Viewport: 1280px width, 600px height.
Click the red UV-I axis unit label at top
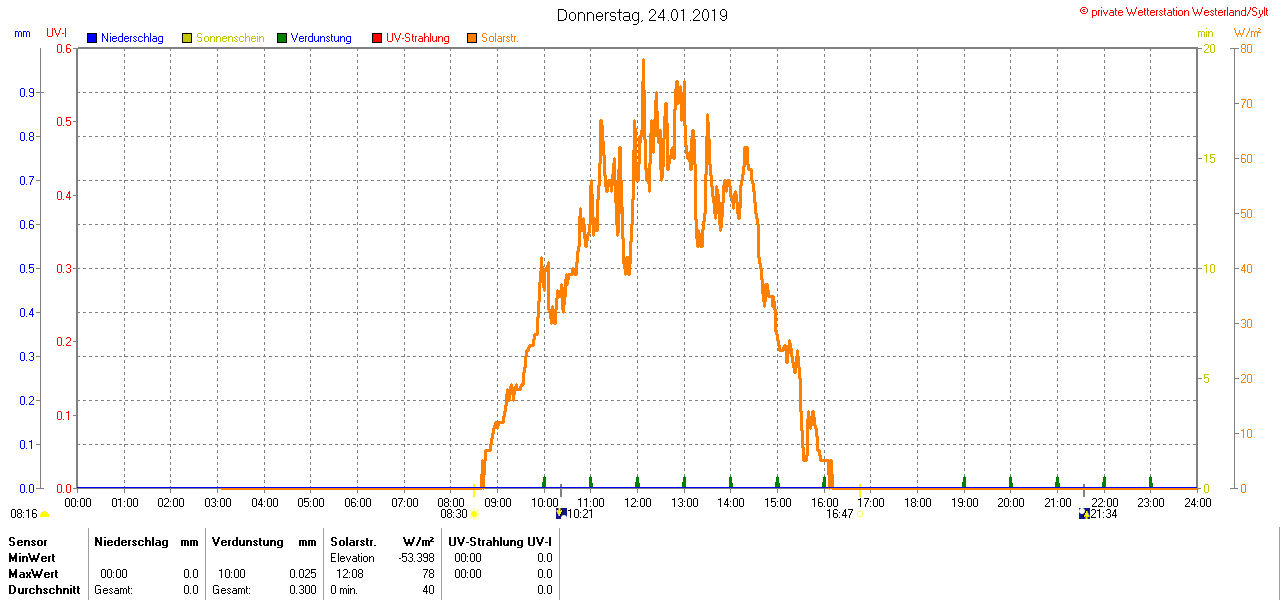point(57,33)
